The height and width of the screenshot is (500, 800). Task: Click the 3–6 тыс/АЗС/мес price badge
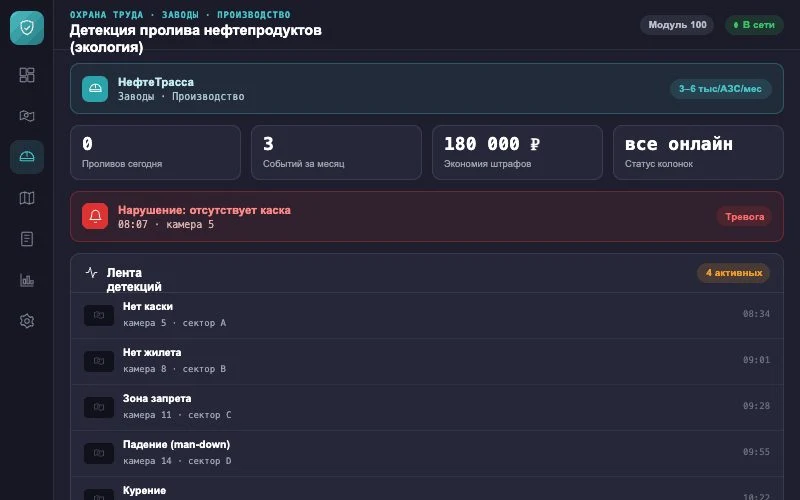tap(720, 89)
